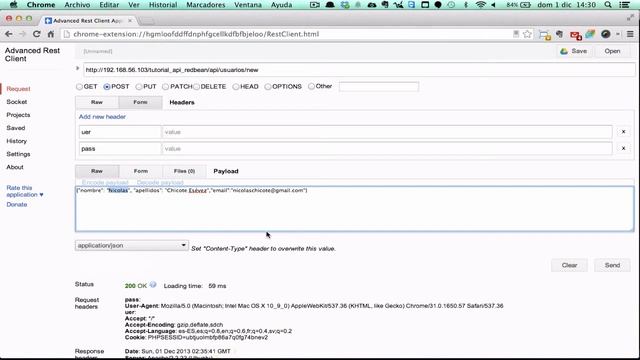Click the Chrome address bar
Viewport: 640px width, 360px height.
(286, 34)
